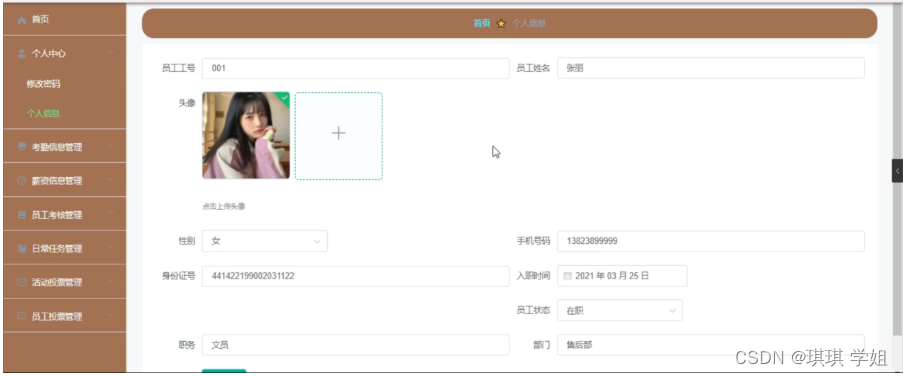Click 个人信息 breadcrumb text

click(x=529, y=24)
